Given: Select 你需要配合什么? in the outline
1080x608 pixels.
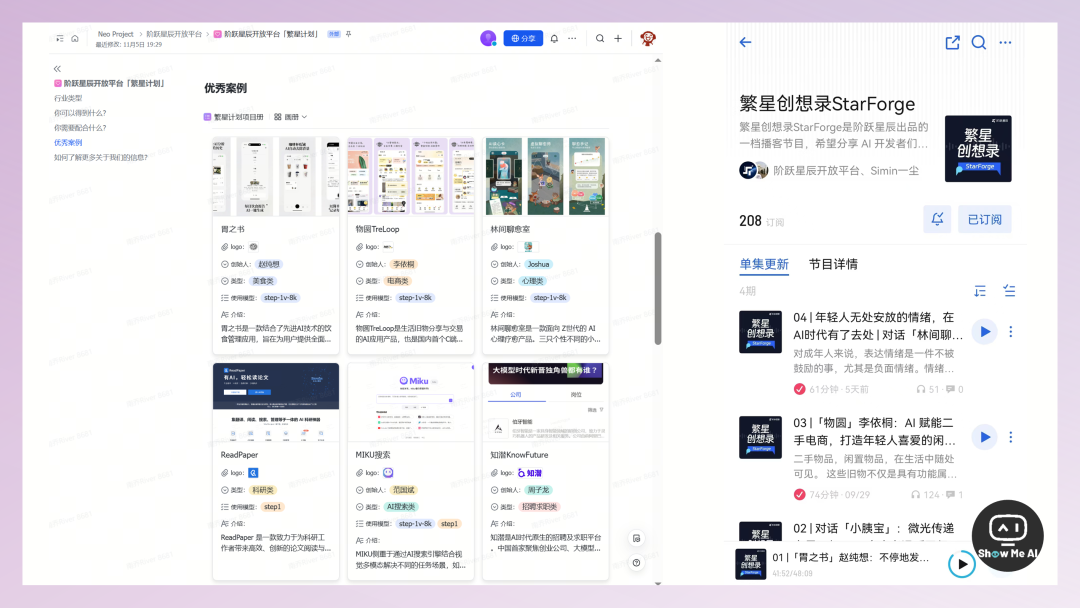Looking at the screenshot, I should 80,128.
